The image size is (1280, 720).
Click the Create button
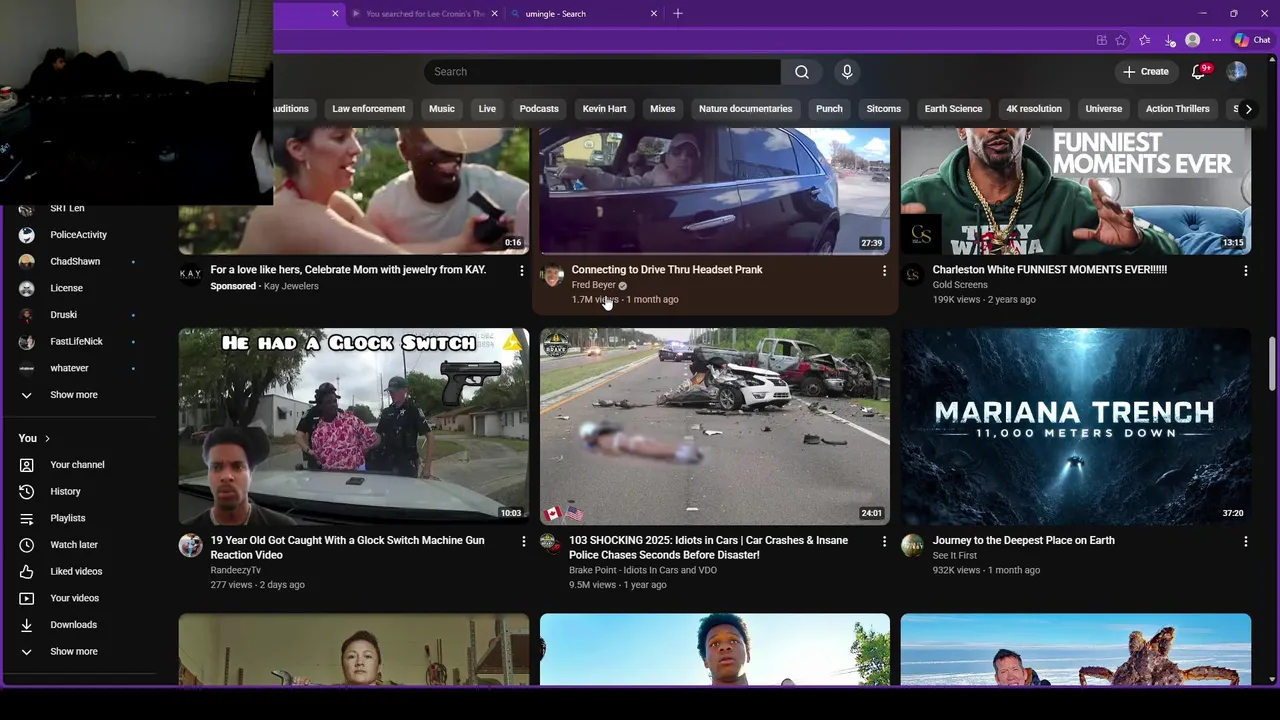[x=1145, y=72]
